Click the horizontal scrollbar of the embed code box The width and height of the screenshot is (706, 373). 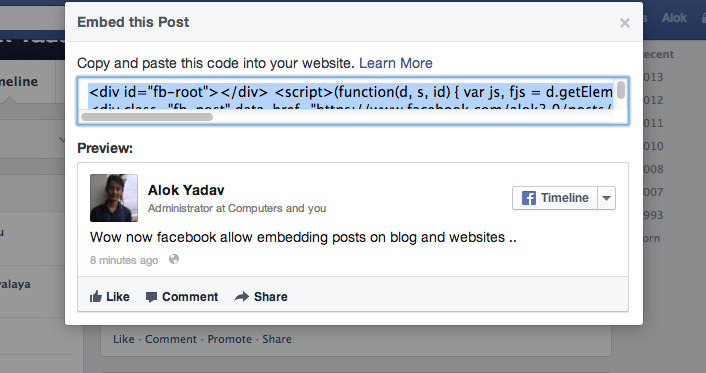pos(147,117)
